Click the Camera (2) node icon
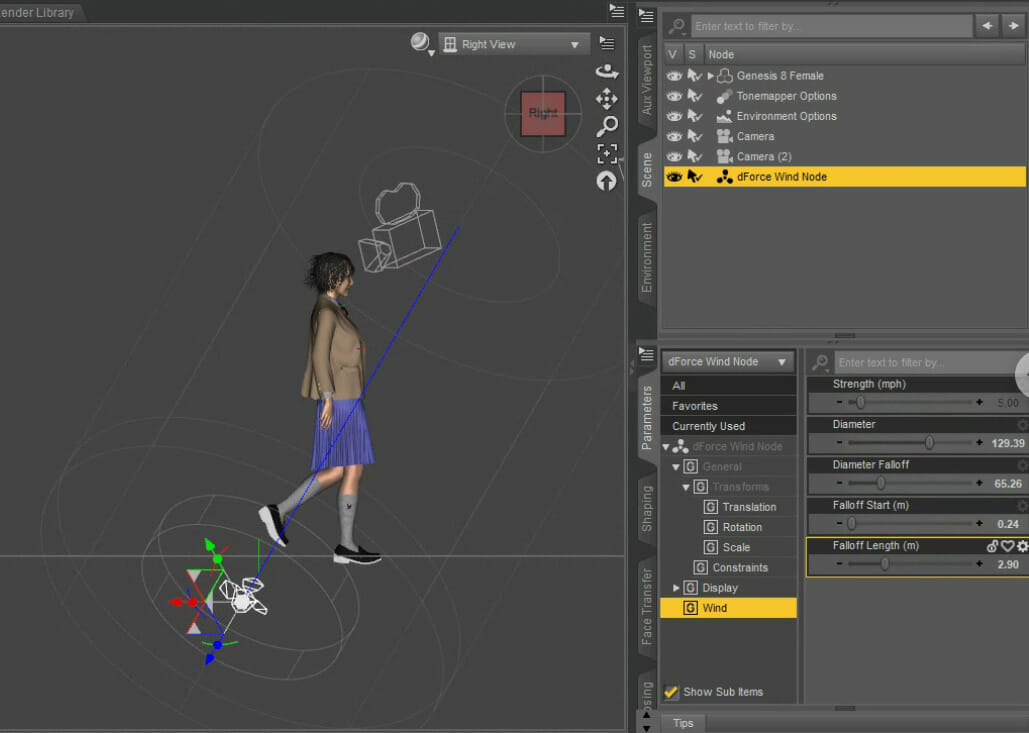 724,157
